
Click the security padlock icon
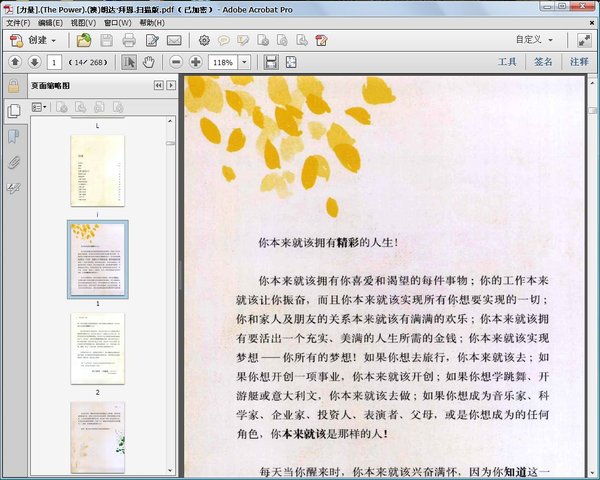(x=14, y=86)
